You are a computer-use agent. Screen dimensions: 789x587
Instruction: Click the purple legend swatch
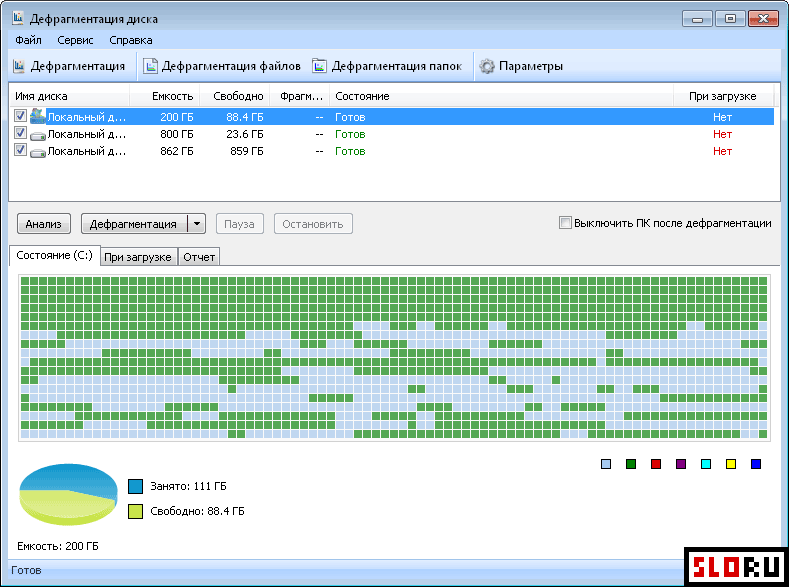681,464
